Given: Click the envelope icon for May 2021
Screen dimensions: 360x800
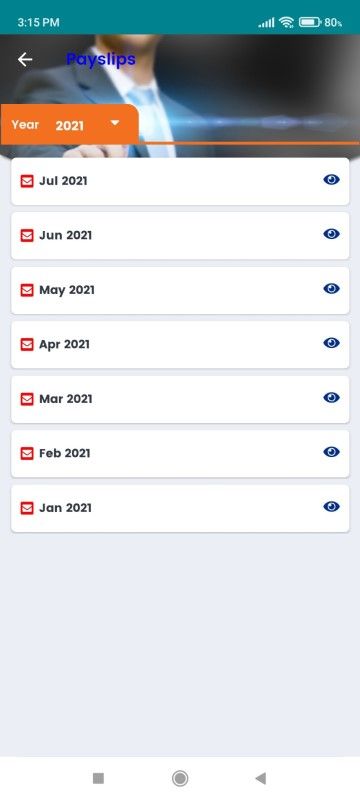Looking at the screenshot, I should (x=27, y=290).
